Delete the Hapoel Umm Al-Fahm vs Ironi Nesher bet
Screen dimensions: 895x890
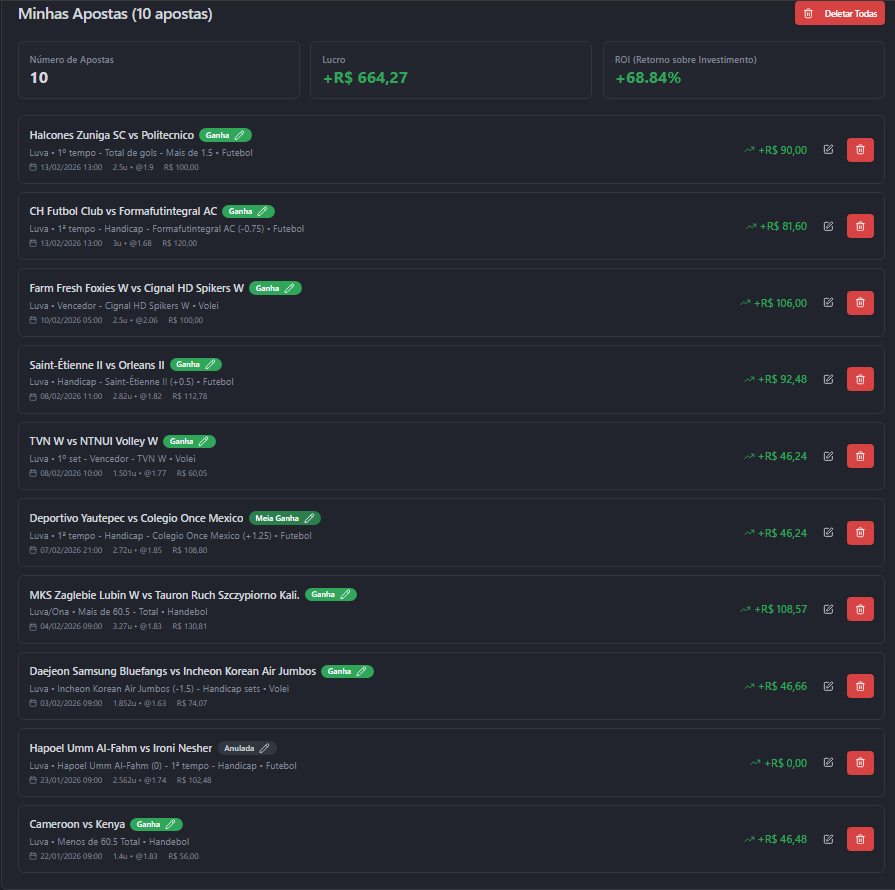tap(860, 763)
